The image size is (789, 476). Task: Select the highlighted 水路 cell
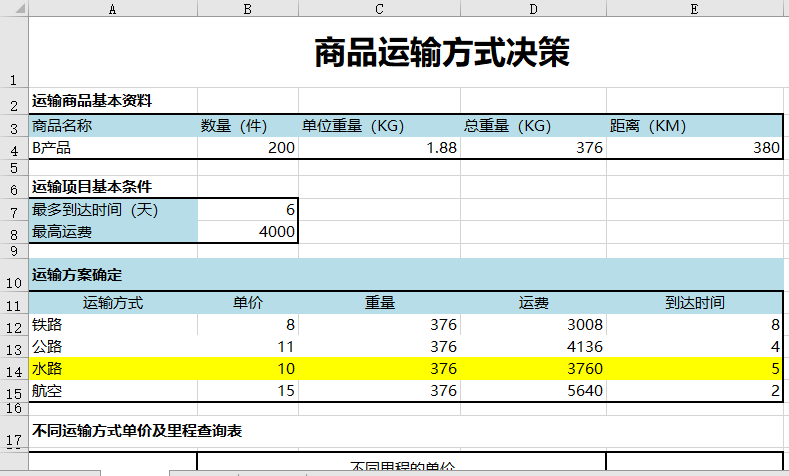point(113,369)
